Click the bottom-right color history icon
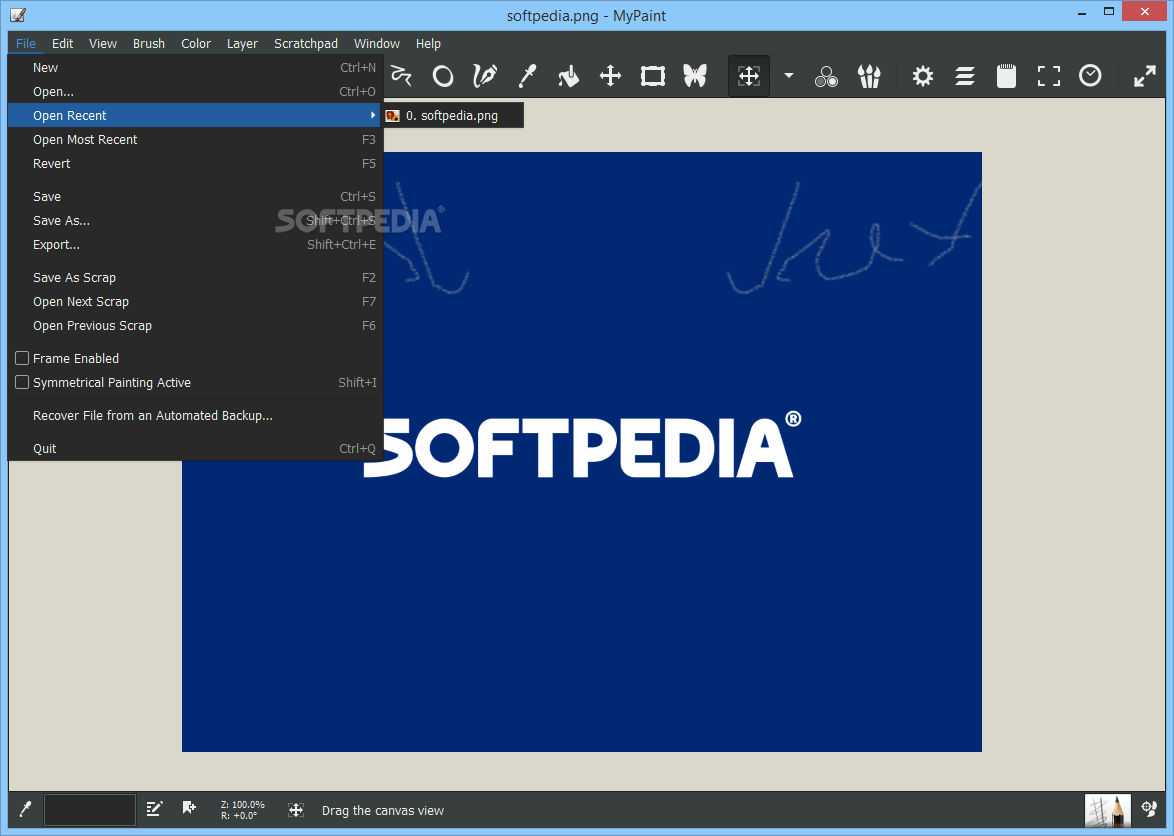The height and width of the screenshot is (836, 1174). click(x=1149, y=809)
